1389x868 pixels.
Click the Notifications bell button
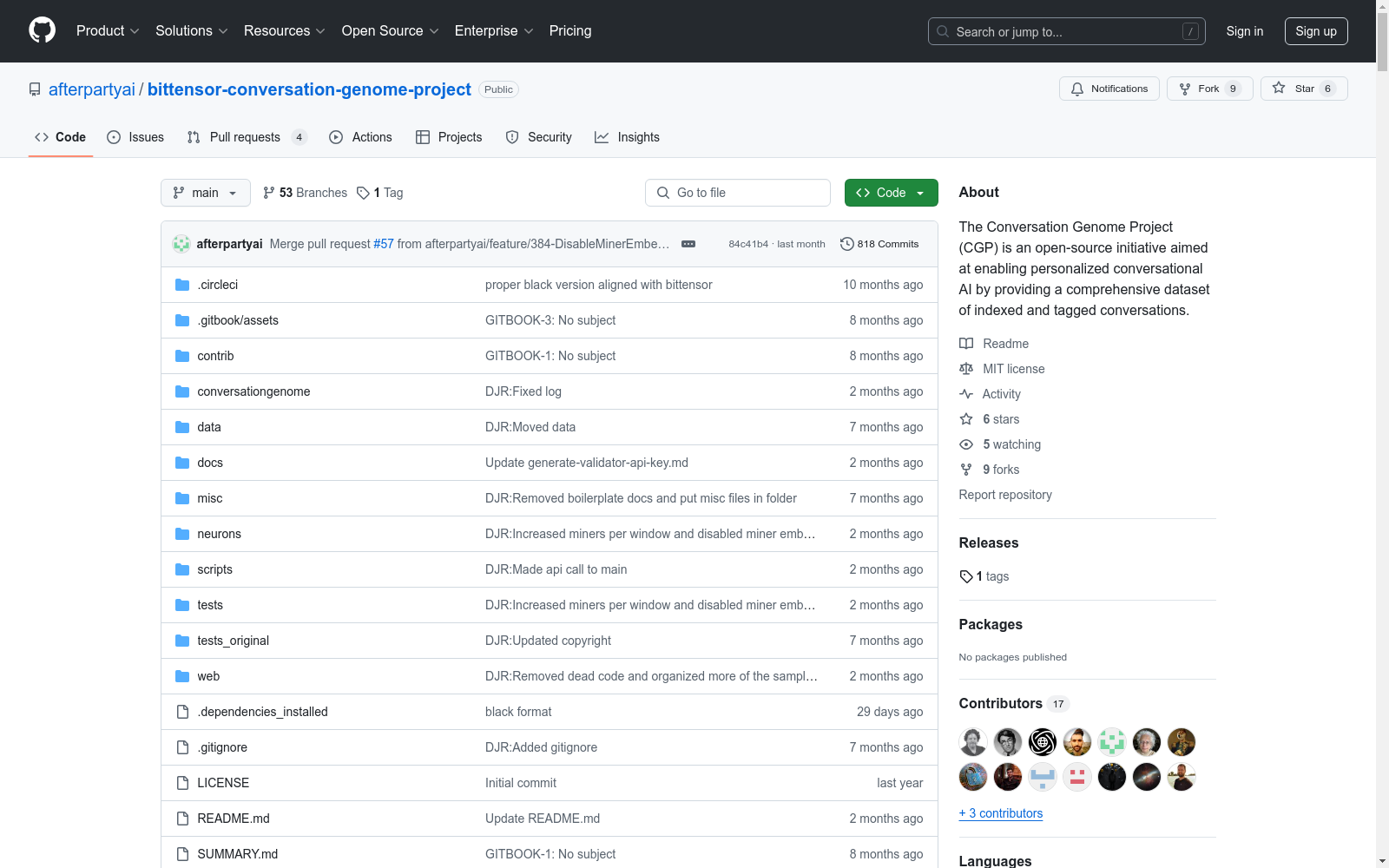point(1109,89)
